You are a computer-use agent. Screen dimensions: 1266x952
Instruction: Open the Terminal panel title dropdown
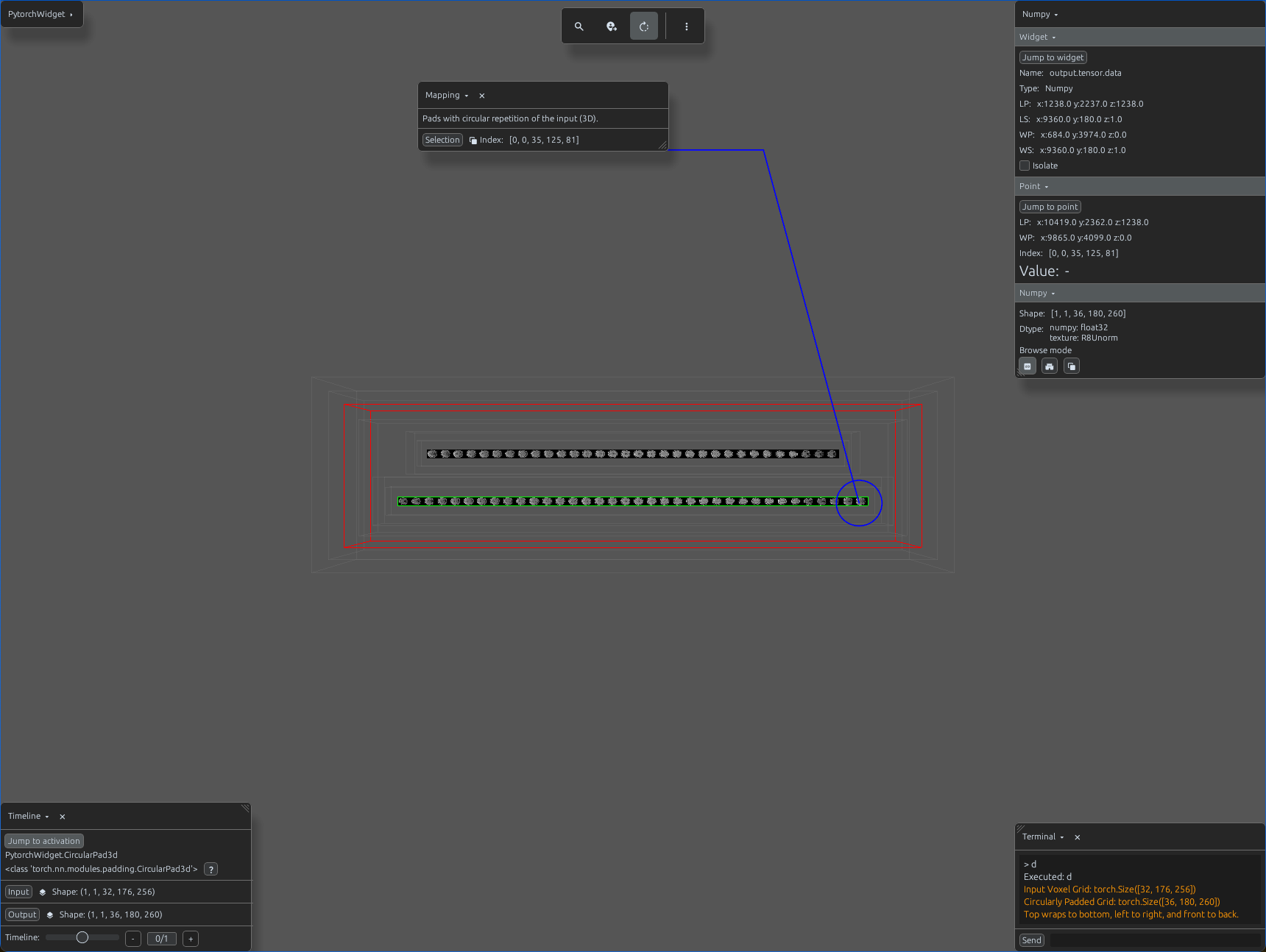(1043, 837)
